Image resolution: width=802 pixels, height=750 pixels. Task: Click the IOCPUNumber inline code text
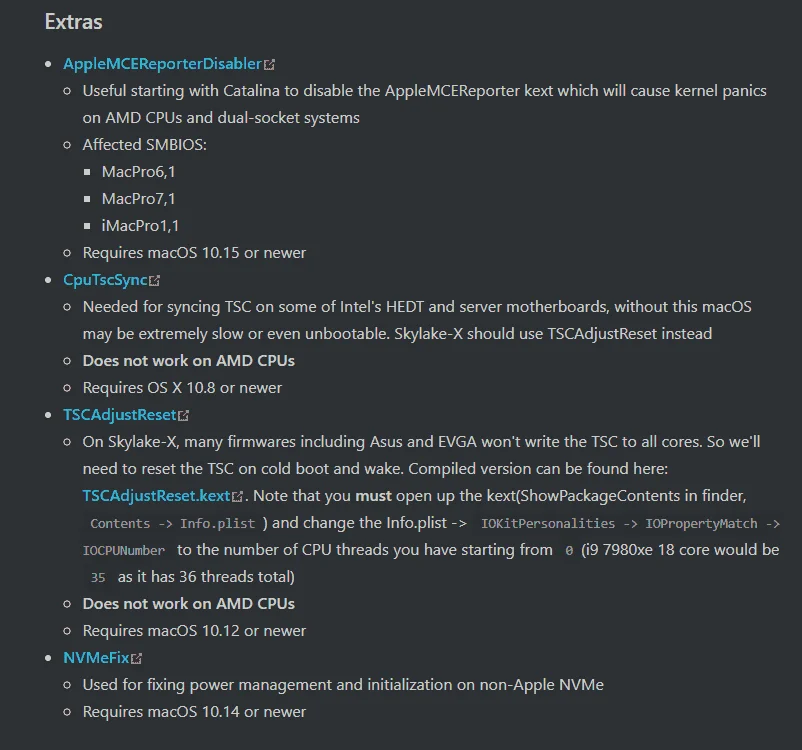click(x=124, y=550)
